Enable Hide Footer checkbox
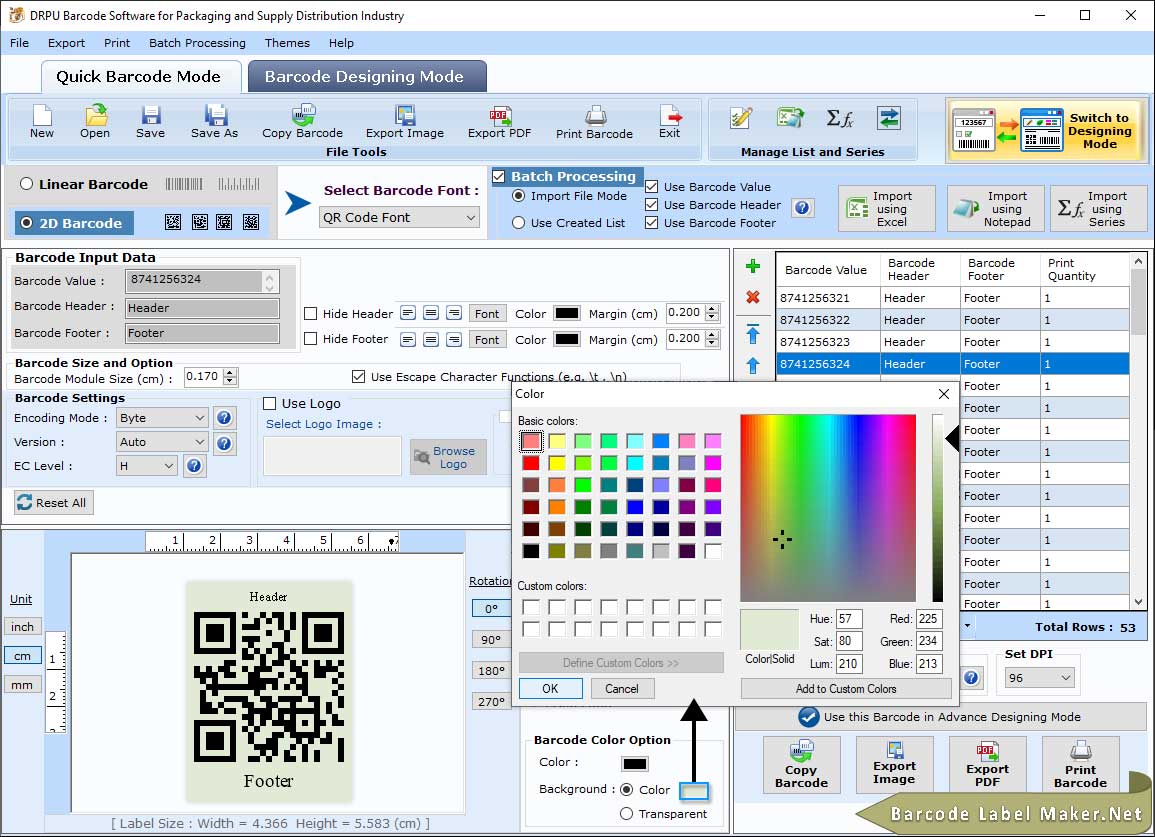 point(311,339)
